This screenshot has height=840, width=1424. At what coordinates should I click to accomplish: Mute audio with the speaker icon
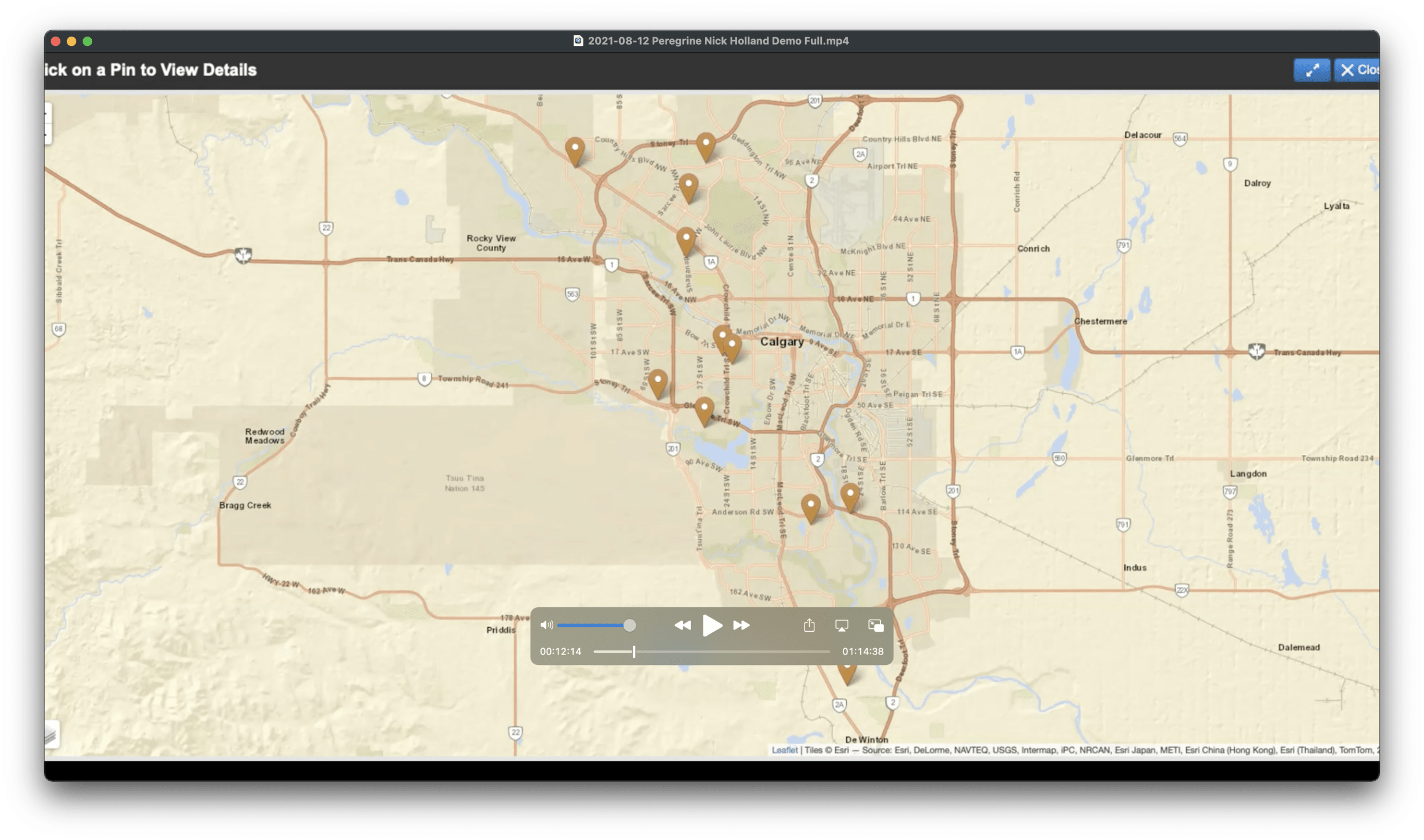[546, 625]
